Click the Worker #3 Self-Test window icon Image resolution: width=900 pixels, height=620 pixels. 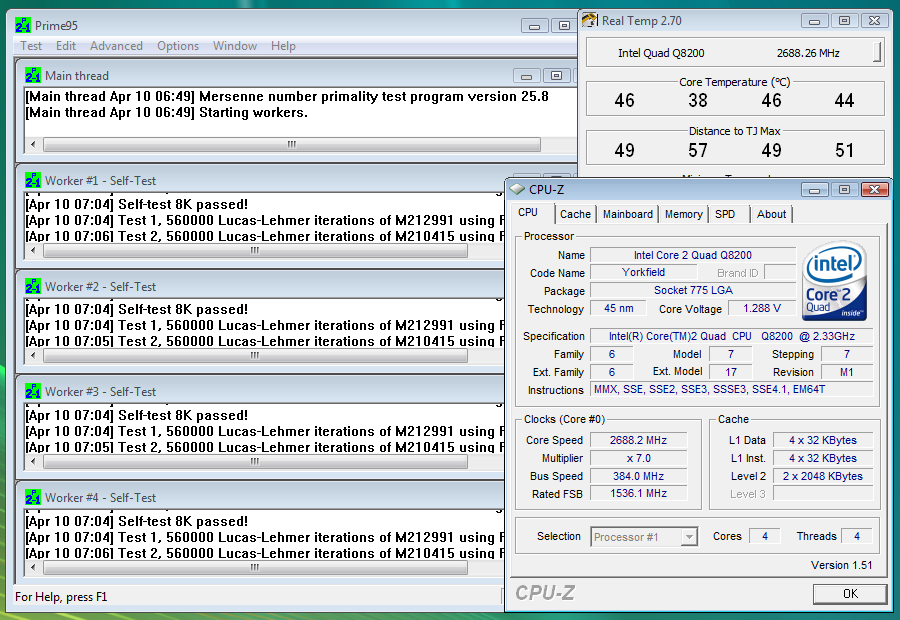(x=33, y=392)
